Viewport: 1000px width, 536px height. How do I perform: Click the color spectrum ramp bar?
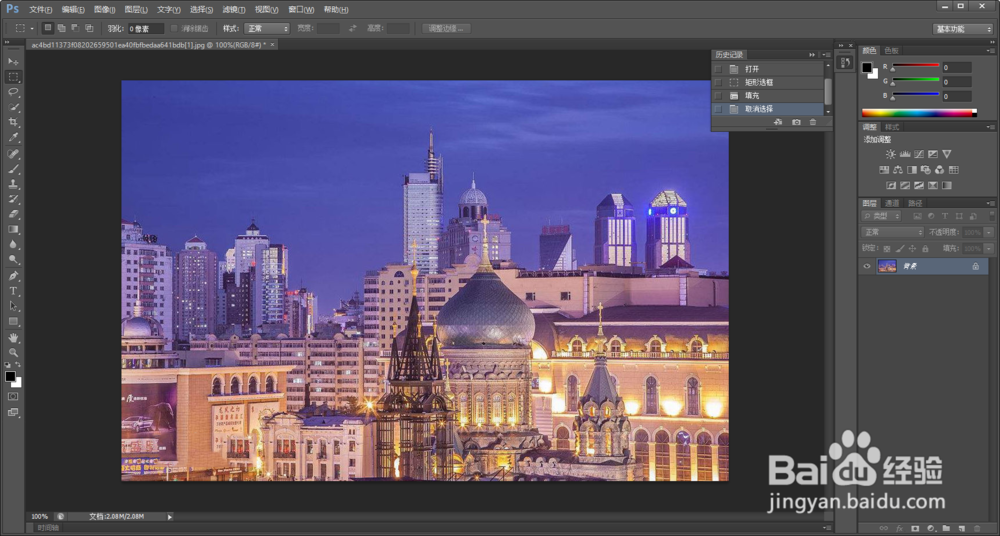(919, 113)
